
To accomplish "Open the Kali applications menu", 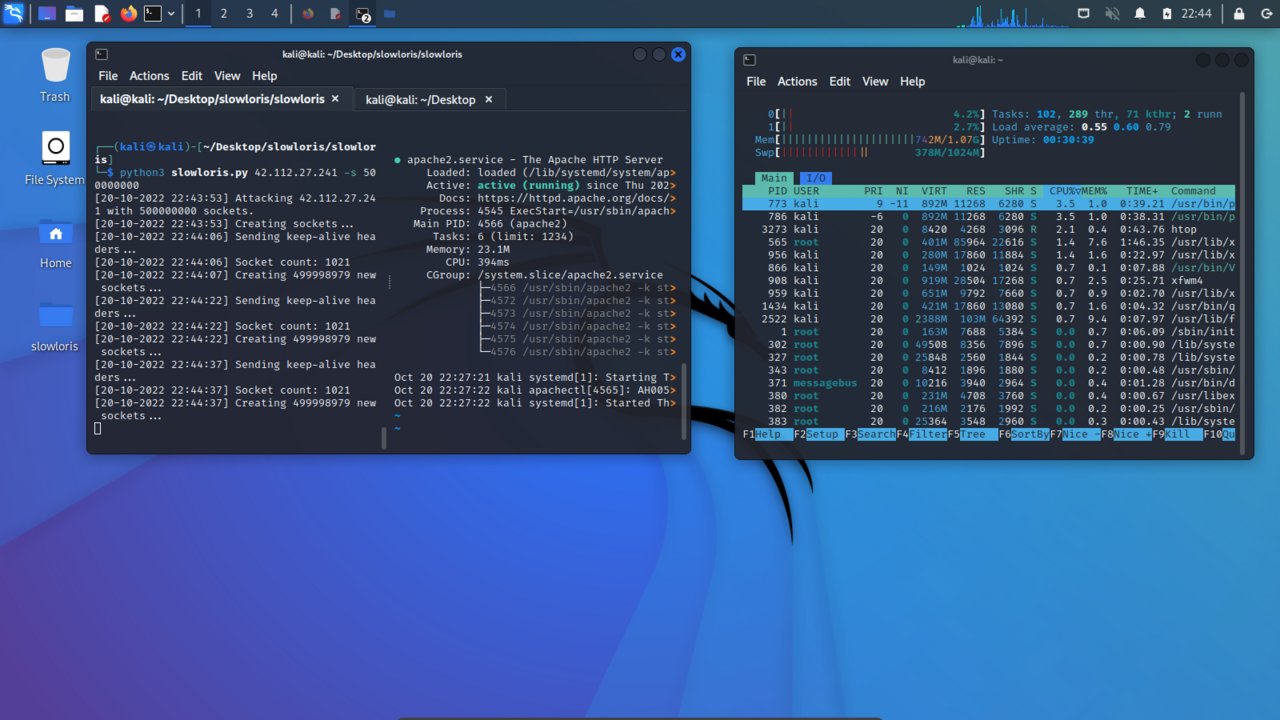I will tap(14, 14).
